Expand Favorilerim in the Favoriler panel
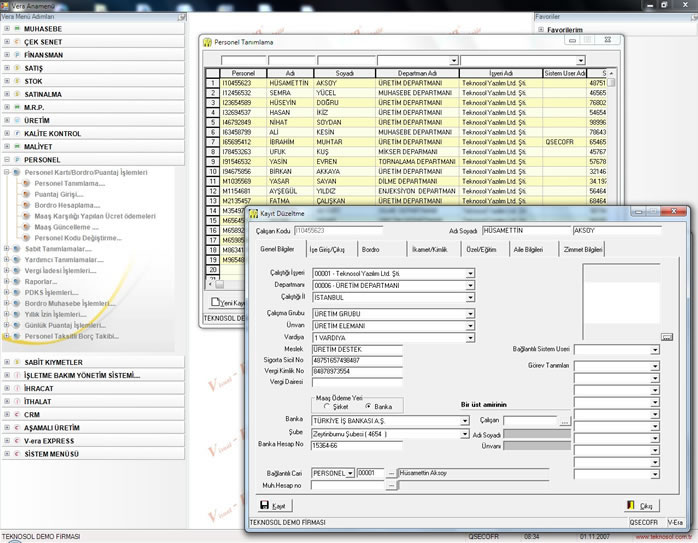This screenshot has width=698, height=543. point(541,30)
